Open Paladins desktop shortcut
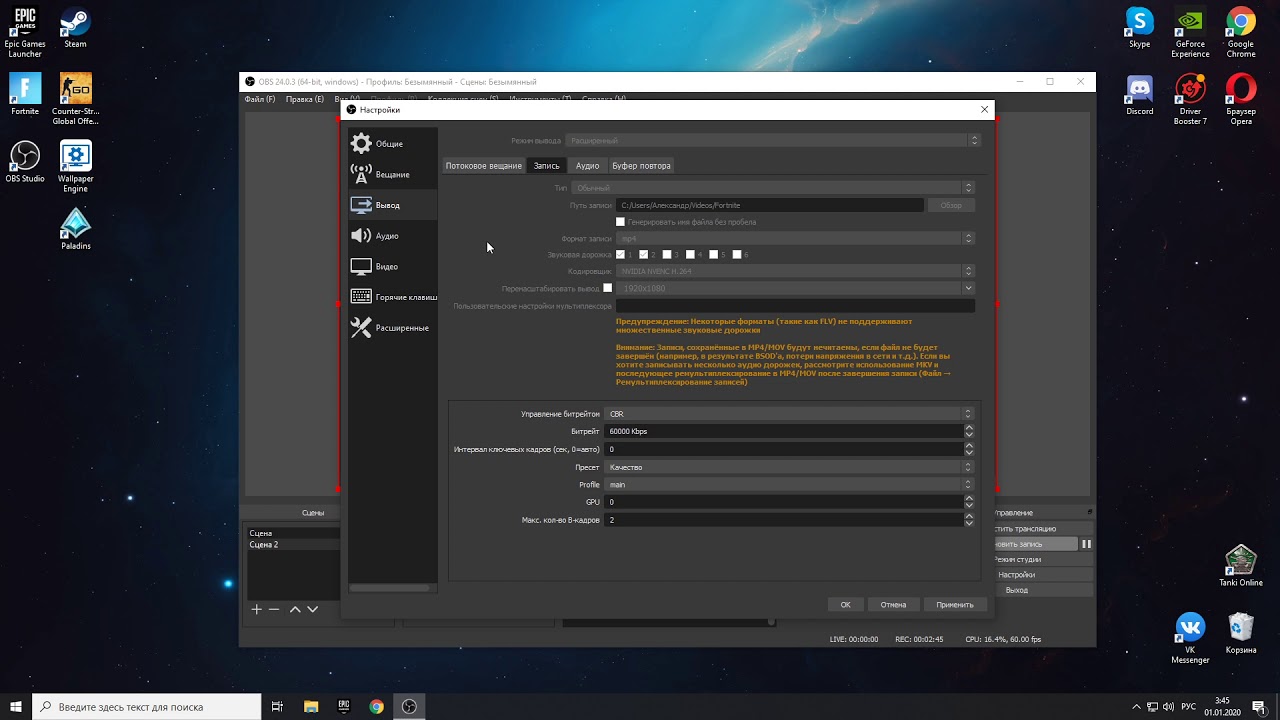 point(75,229)
